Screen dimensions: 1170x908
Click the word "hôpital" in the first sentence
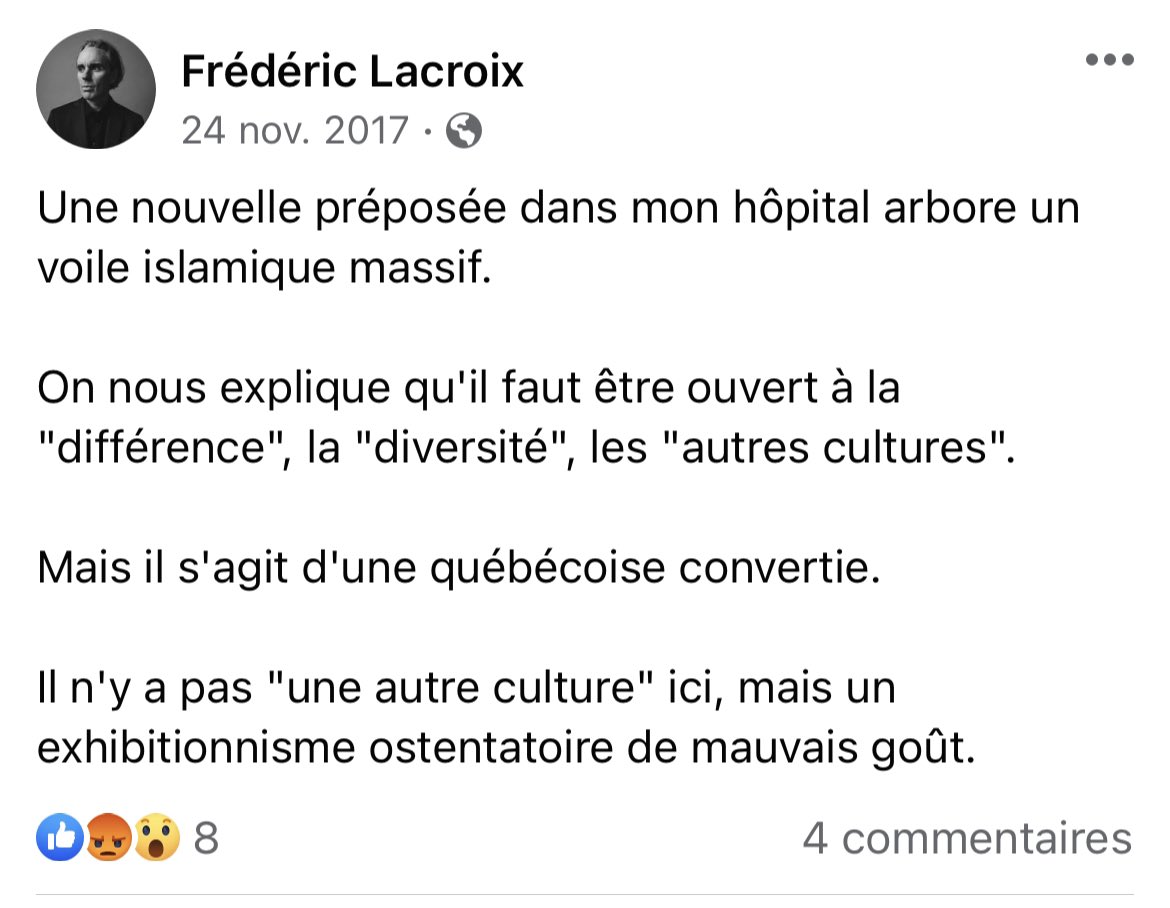pyautogui.click(x=801, y=208)
